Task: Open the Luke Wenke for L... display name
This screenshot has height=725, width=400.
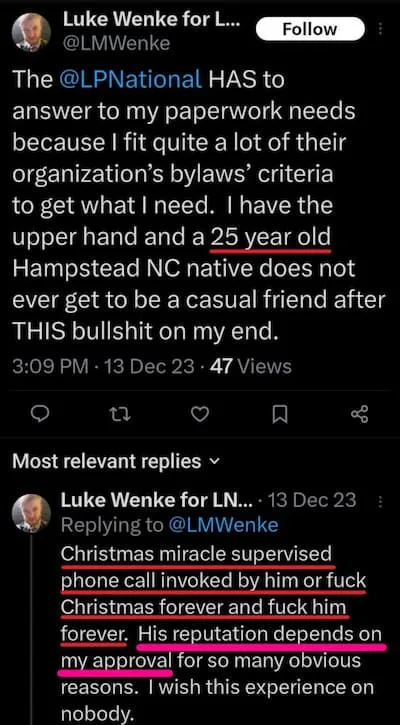Action: (x=151, y=20)
